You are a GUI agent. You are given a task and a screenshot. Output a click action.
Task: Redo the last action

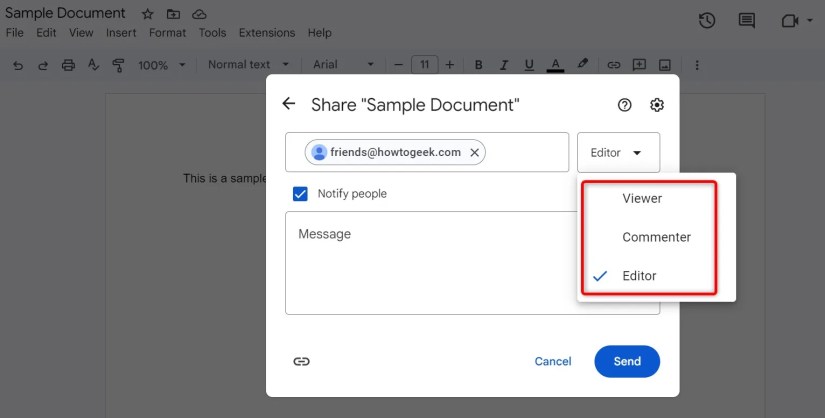click(43, 65)
